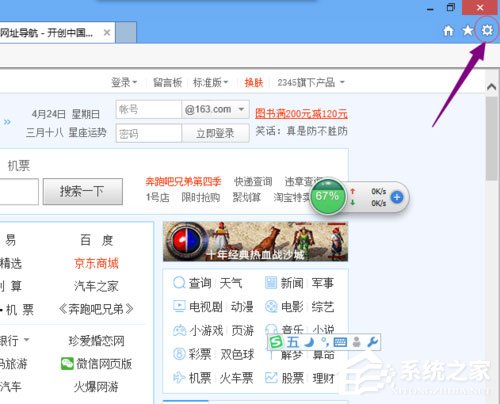This screenshot has height=404, width=500.
Task: Open 军事 link
Action: (322, 283)
